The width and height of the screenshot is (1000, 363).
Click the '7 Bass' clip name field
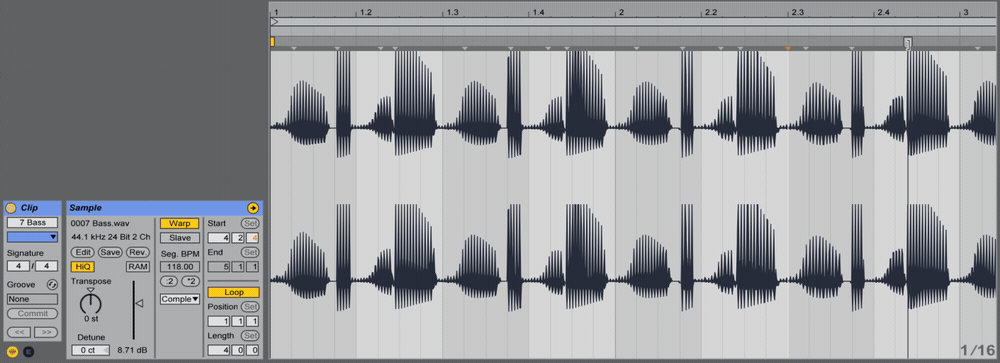(x=32, y=223)
